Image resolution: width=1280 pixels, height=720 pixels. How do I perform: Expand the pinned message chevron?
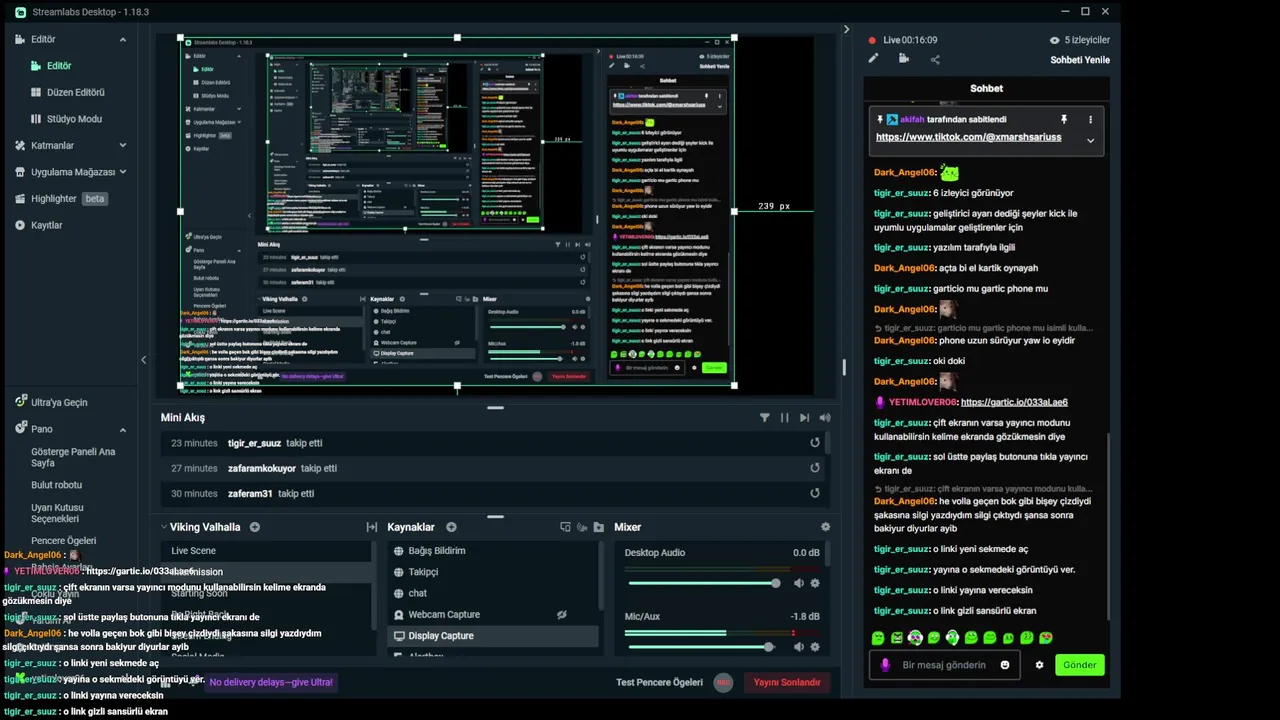click(1090, 140)
